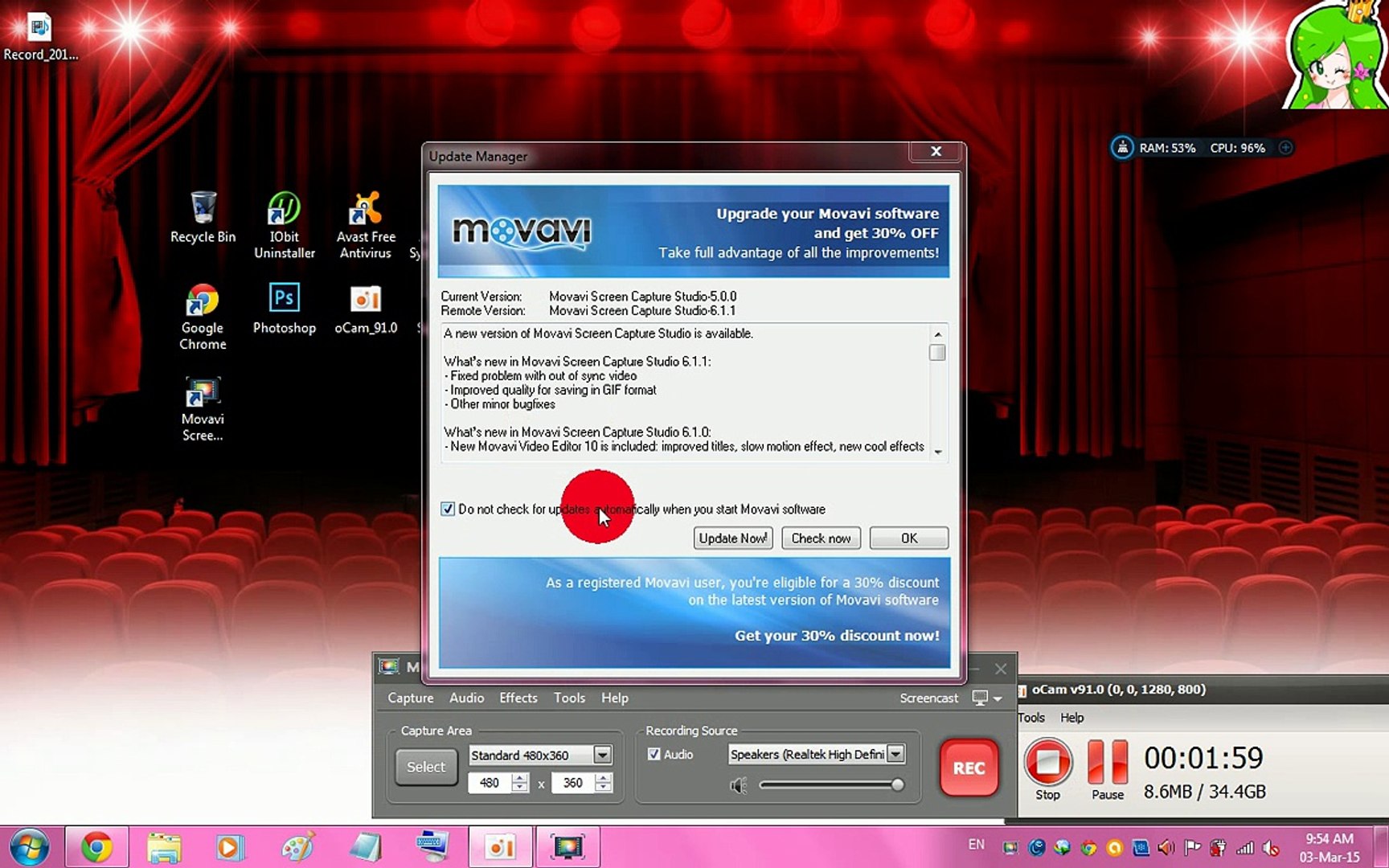Click 'Get your 30% discount now!' link
Viewport: 1389px width, 868px height.
click(837, 636)
